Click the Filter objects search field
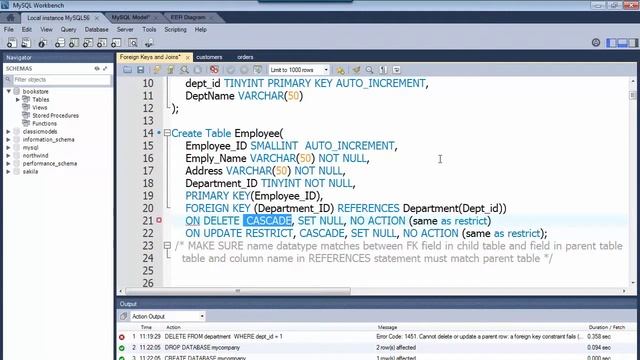 62,80
